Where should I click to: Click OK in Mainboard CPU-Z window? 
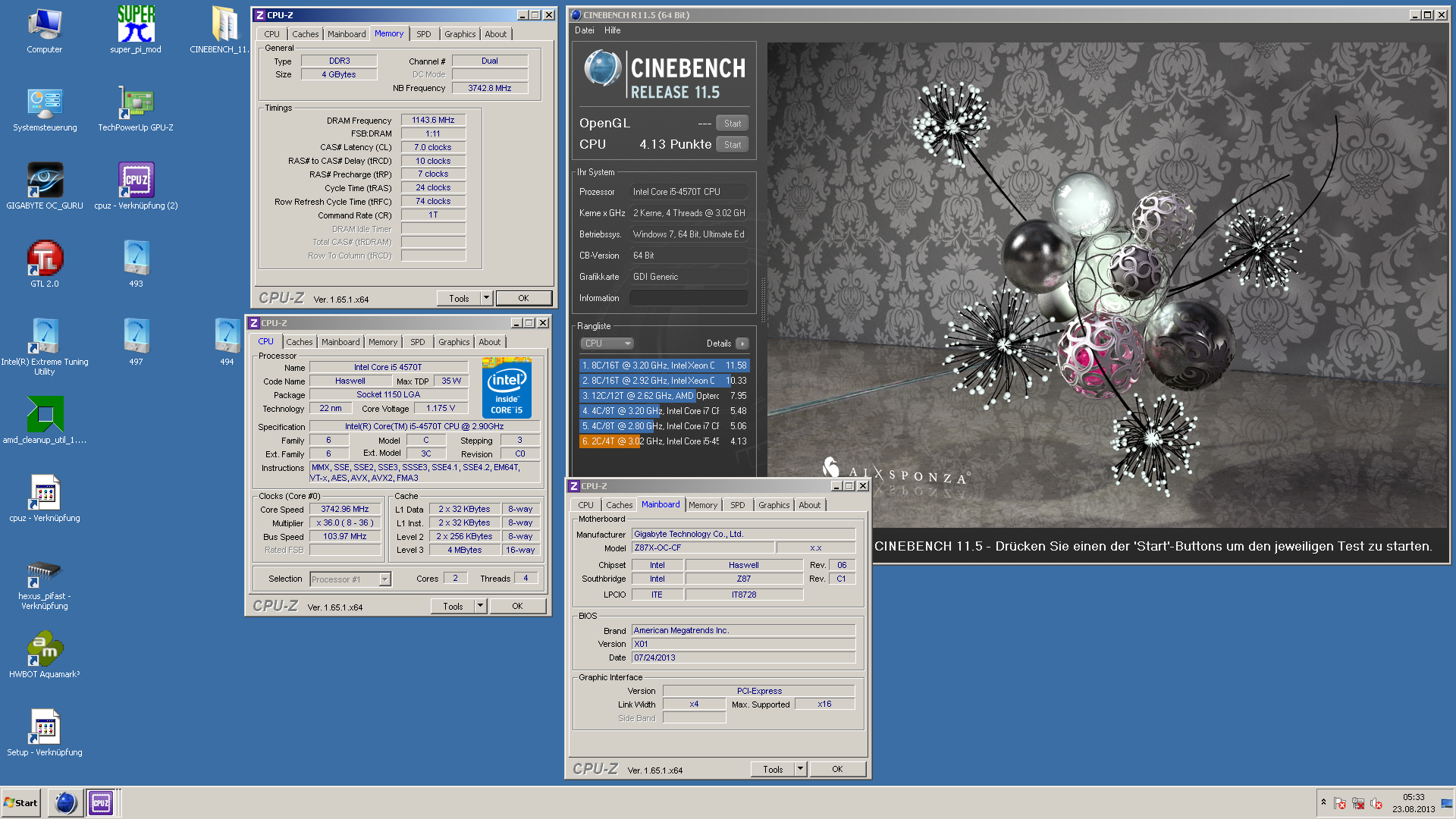coord(837,769)
